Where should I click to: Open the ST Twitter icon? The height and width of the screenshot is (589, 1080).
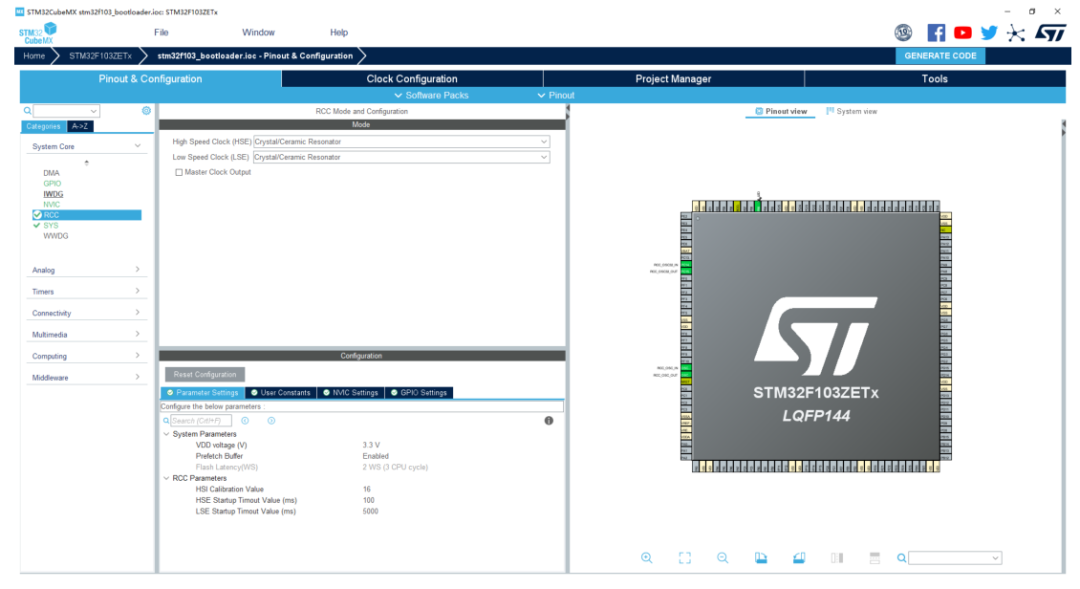click(989, 32)
